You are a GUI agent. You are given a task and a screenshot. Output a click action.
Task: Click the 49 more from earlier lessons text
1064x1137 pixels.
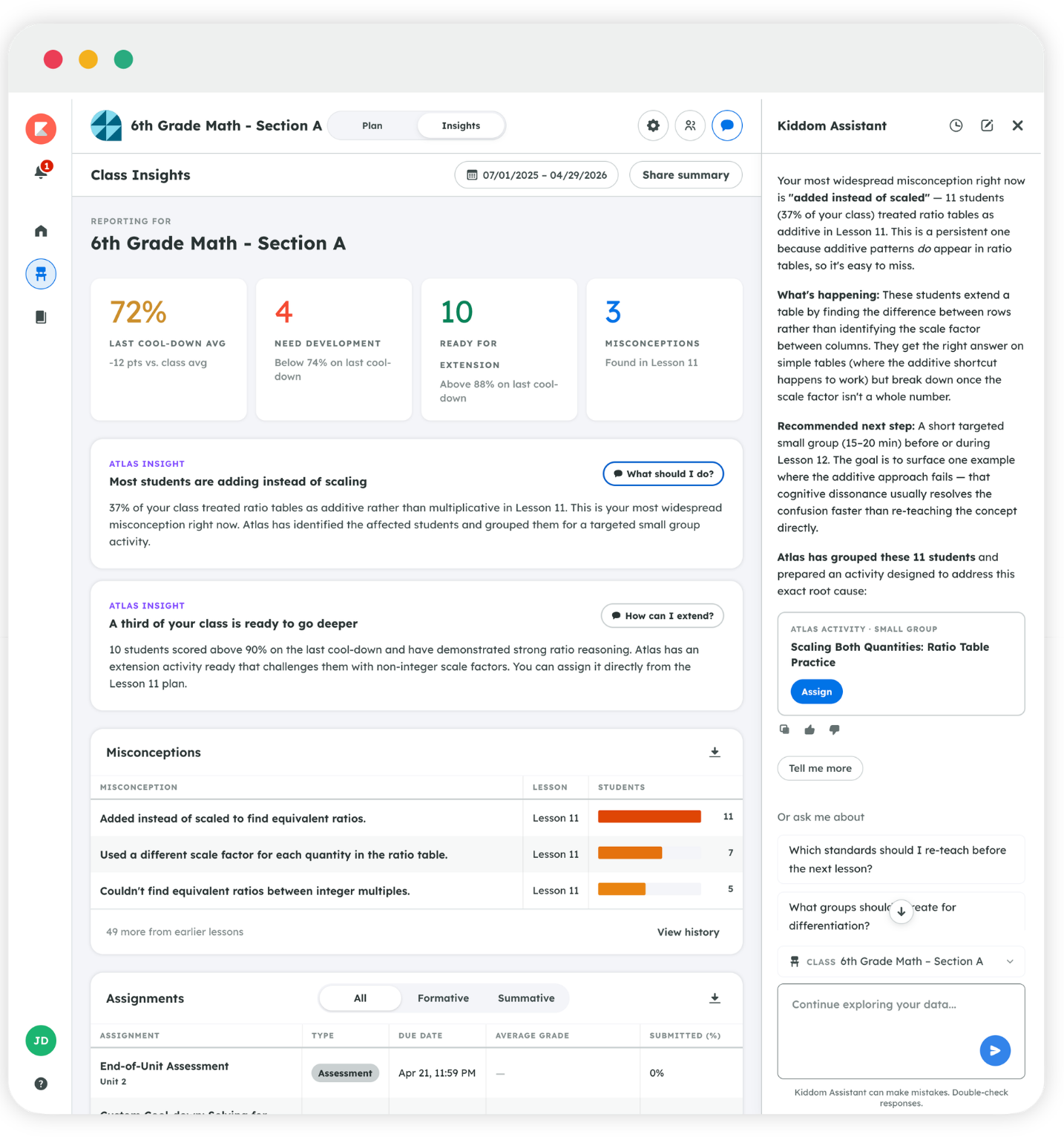click(x=174, y=932)
